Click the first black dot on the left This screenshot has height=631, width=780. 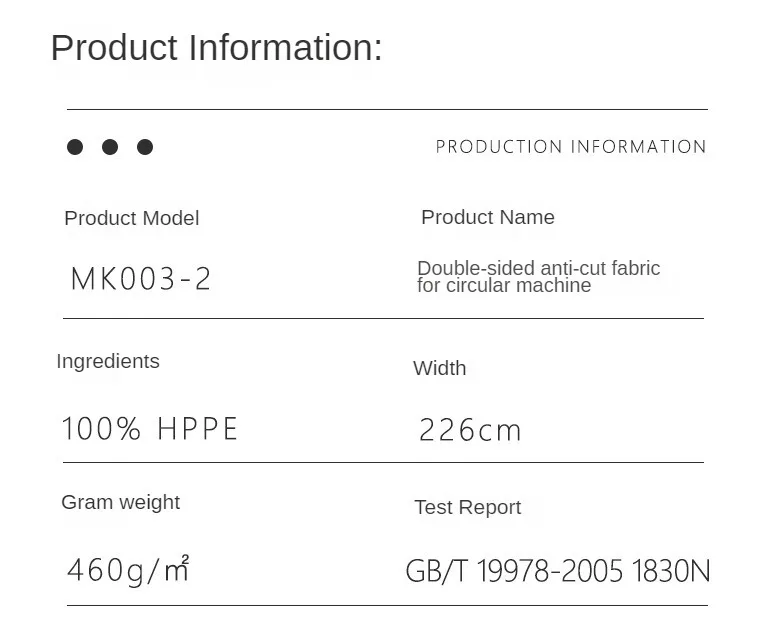(x=75, y=147)
